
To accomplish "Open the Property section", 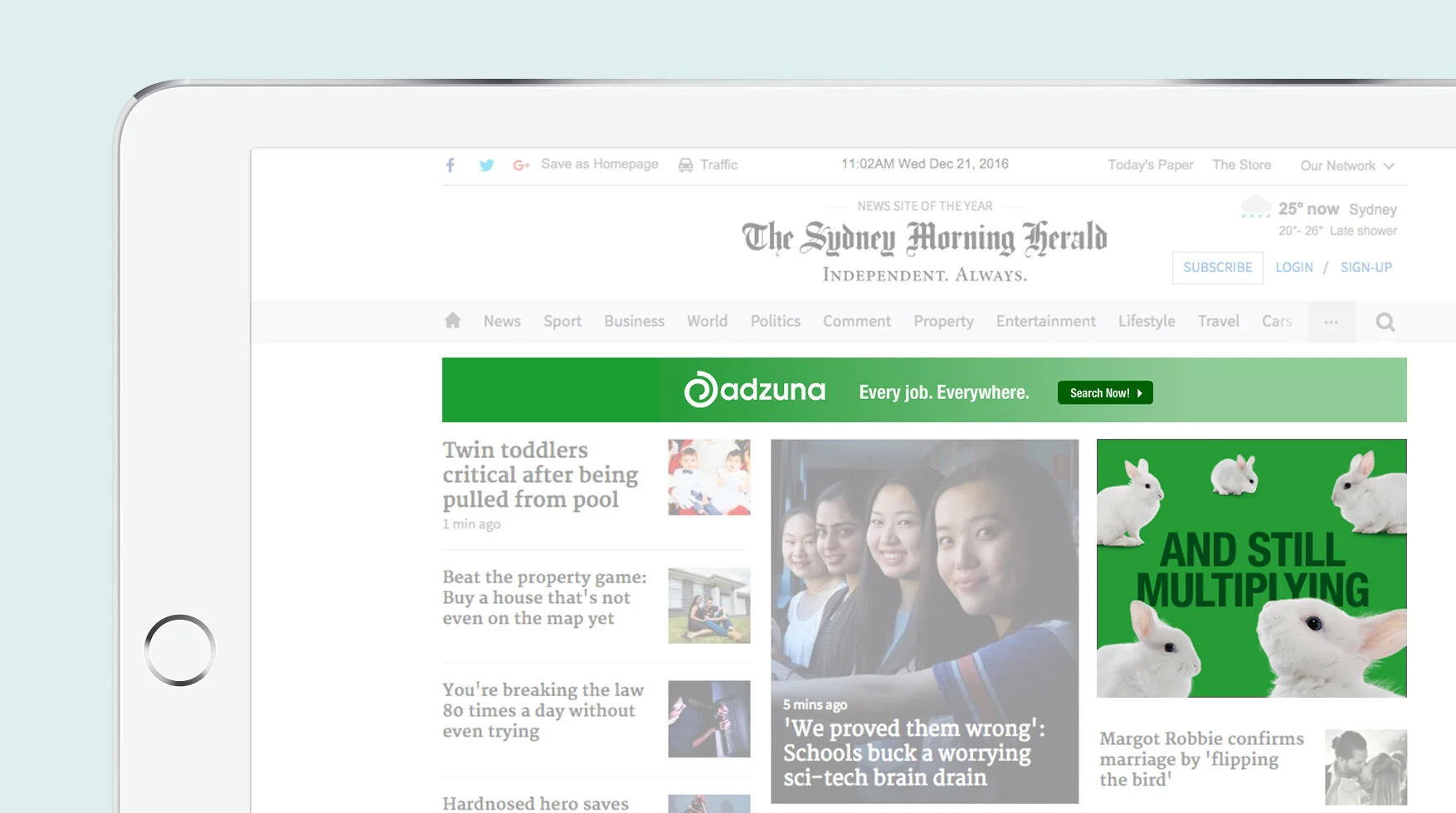I will coord(943,322).
